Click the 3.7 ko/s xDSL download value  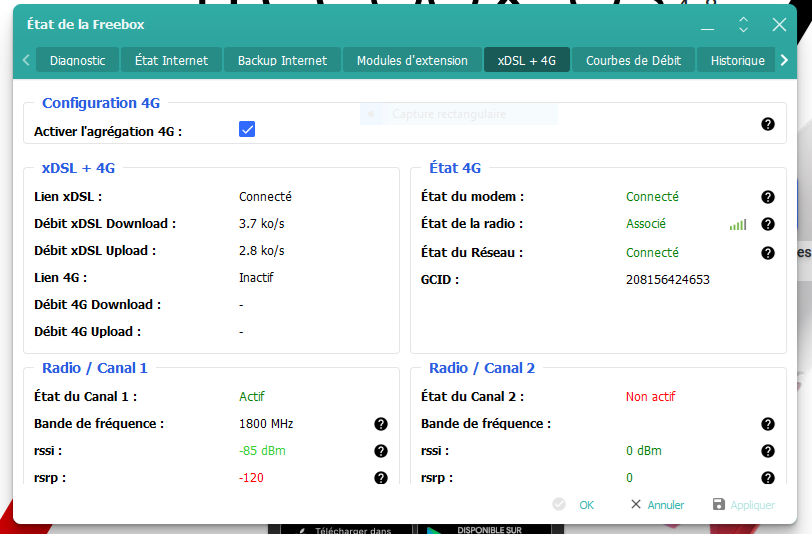(262, 224)
